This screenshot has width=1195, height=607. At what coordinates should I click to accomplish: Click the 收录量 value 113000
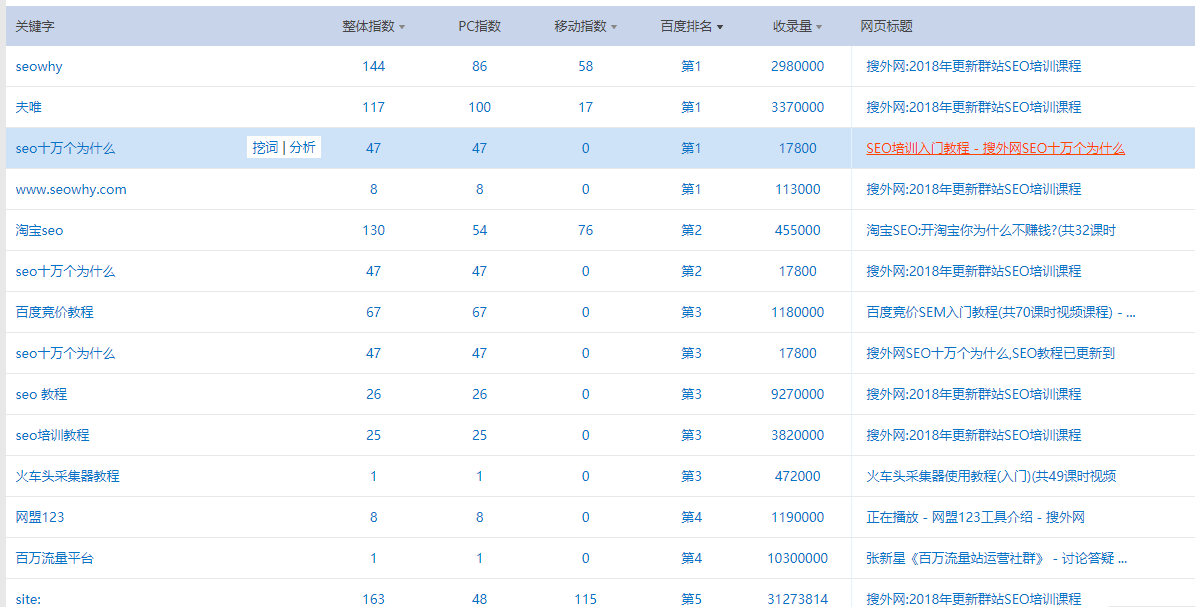click(797, 190)
